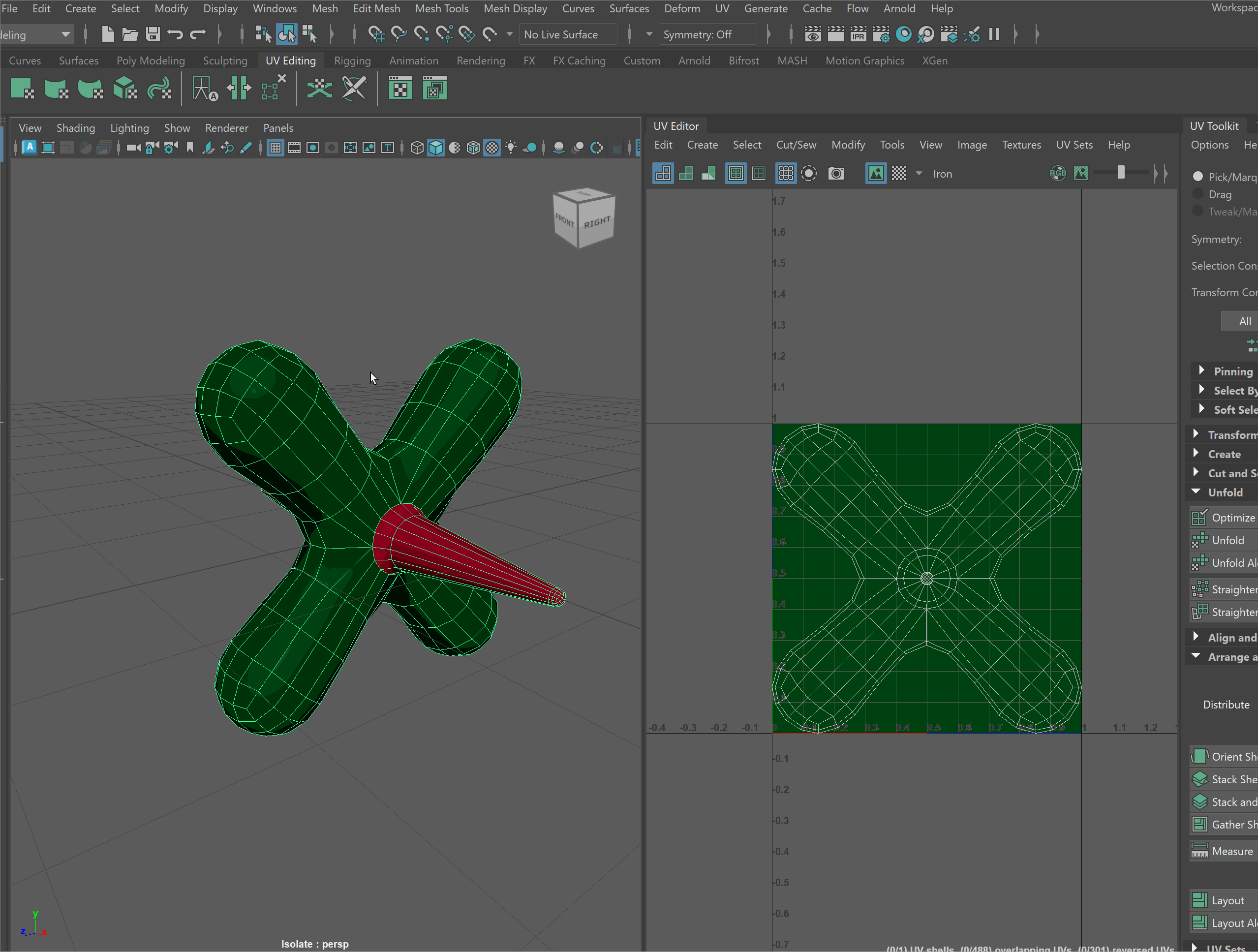Click the viewport wireframe on shaded icon
The width and height of the screenshot is (1258, 952).
tap(473, 148)
